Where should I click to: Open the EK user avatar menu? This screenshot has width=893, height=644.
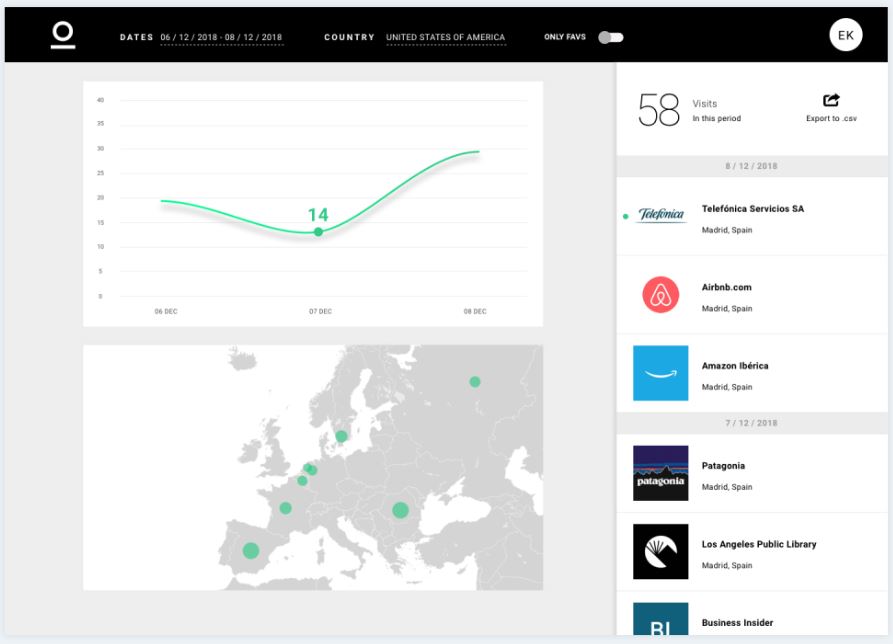point(845,35)
